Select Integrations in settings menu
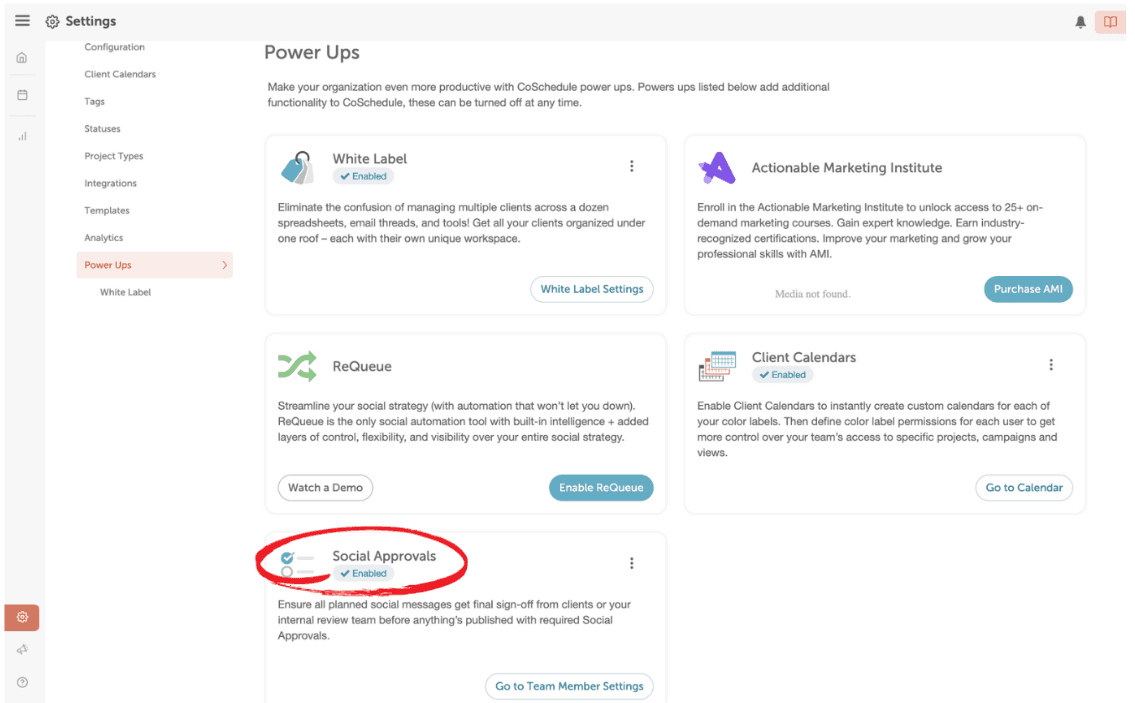1135x703 pixels. 110,183
